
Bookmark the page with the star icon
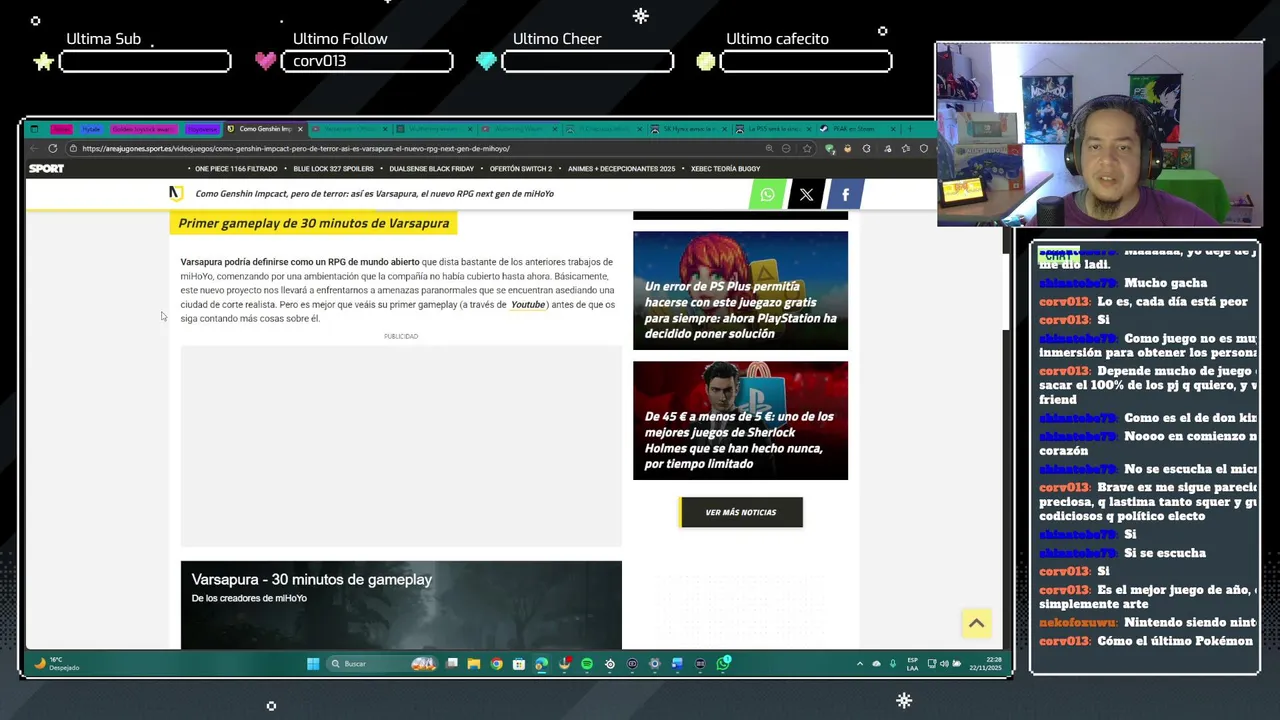[807, 148]
